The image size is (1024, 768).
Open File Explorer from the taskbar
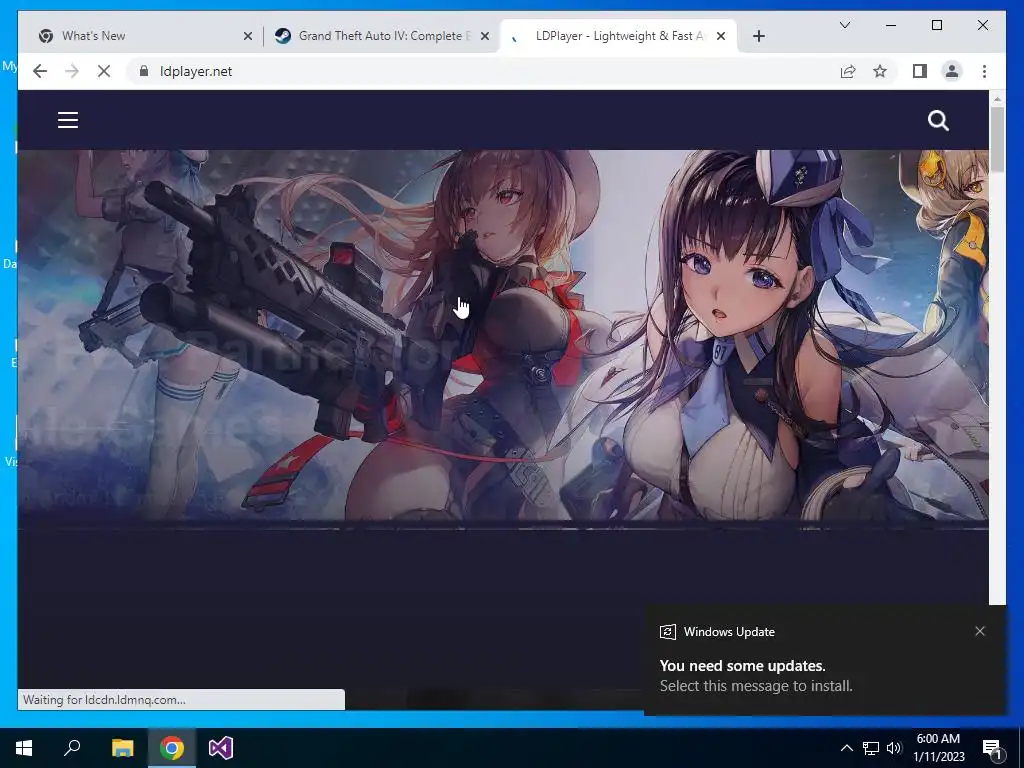[122, 748]
